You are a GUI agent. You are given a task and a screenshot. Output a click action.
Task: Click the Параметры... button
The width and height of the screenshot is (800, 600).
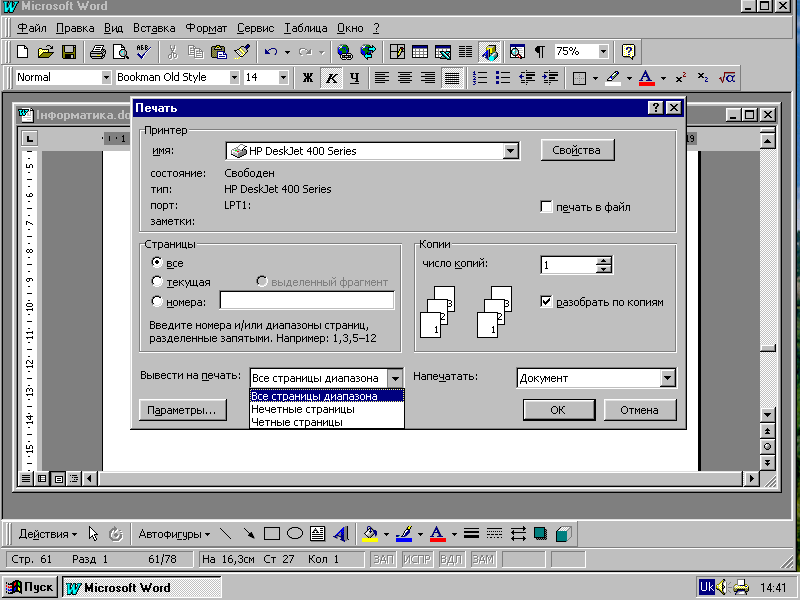pyautogui.click(x=183, y=410)
